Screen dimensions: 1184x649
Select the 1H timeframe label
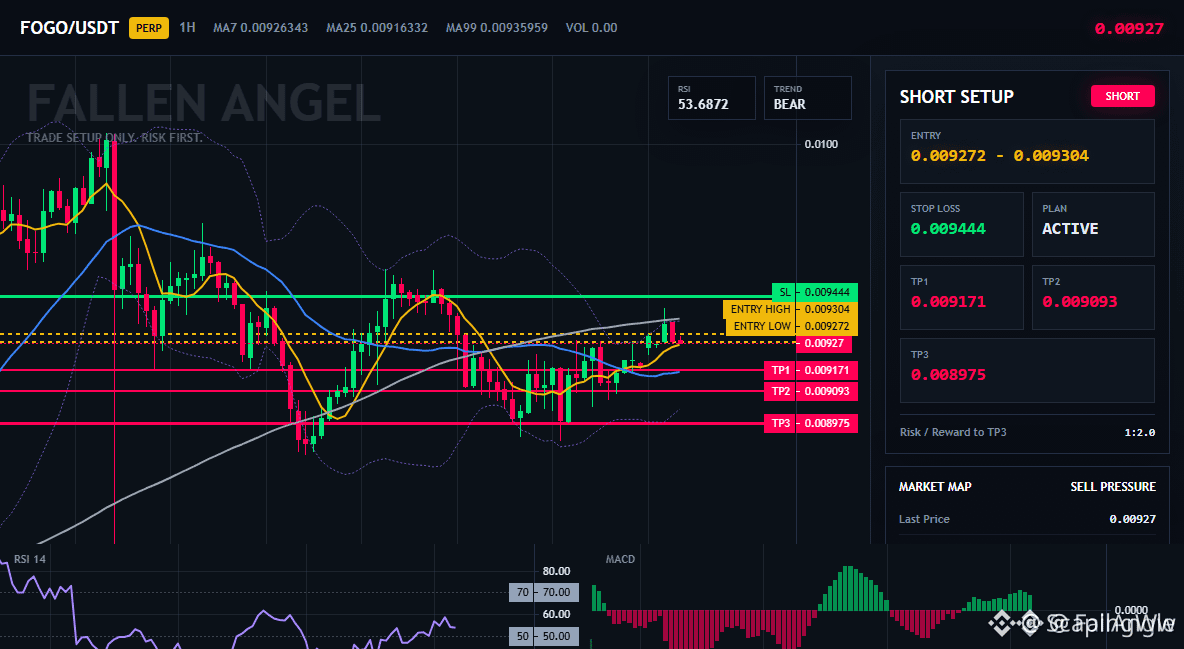point(187,27)
